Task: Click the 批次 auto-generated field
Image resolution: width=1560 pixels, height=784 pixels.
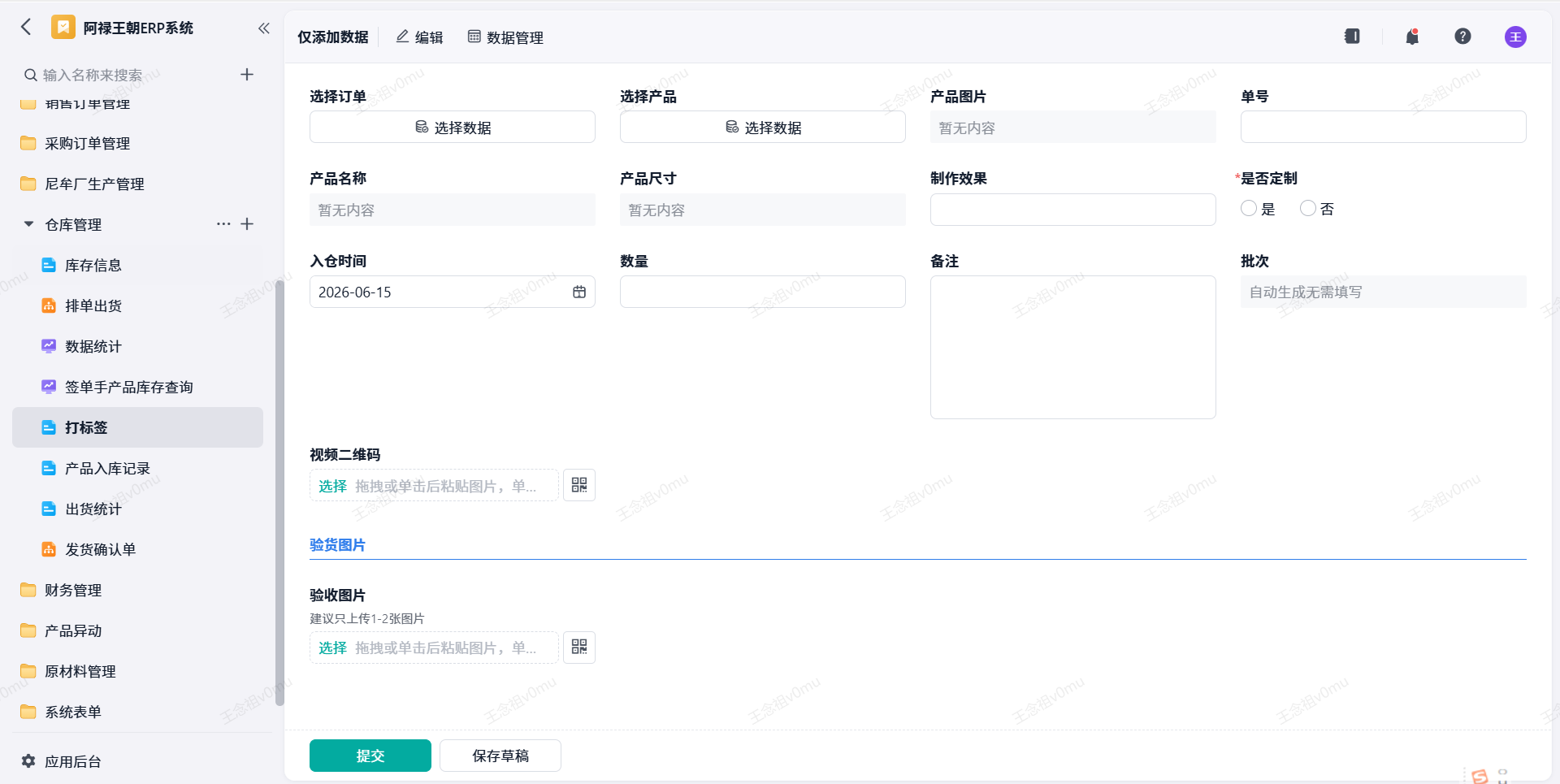Action: pyautogui.click(x=1383, y=292)
